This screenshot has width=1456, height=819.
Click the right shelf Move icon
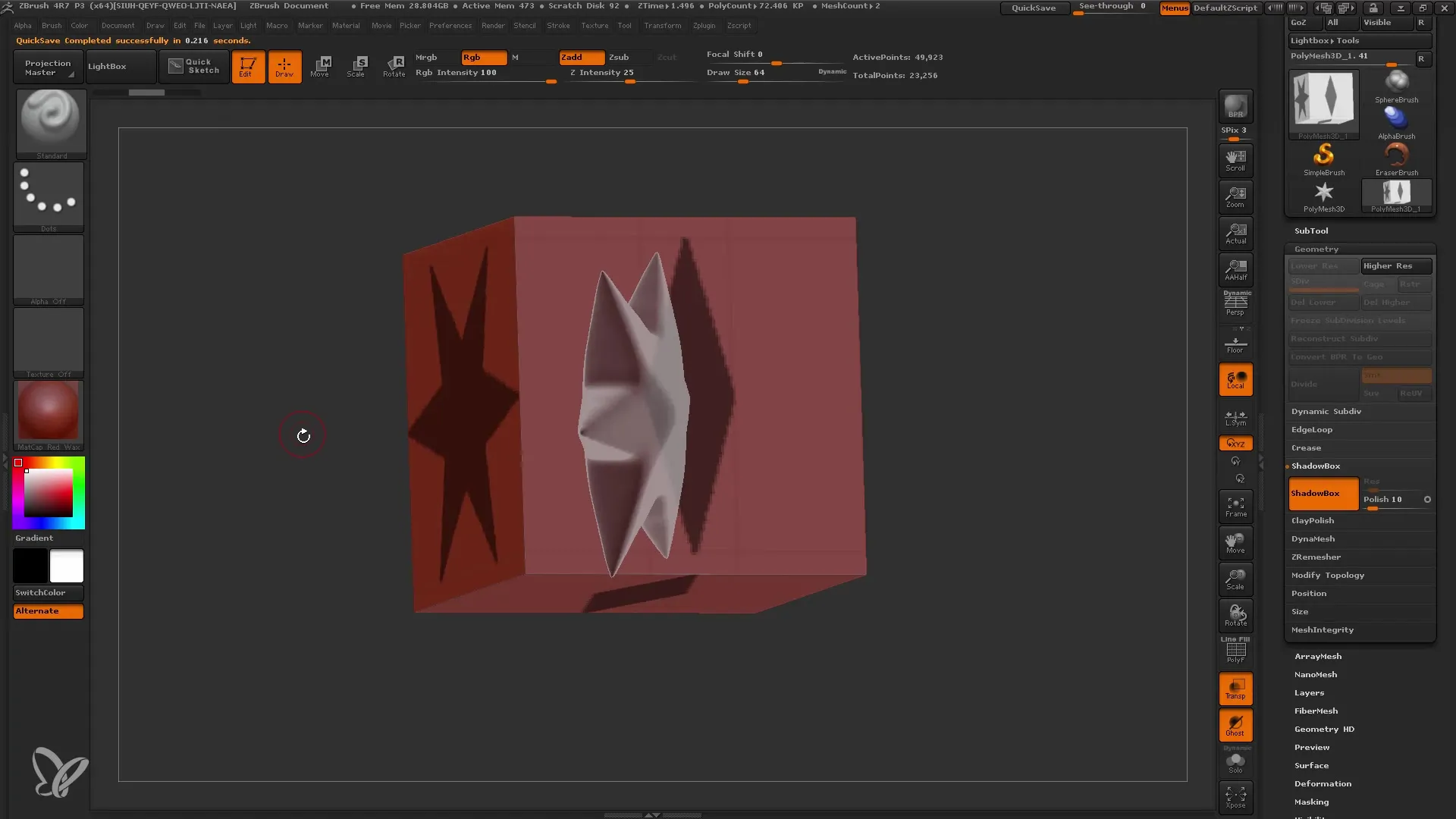[1235, 543]
